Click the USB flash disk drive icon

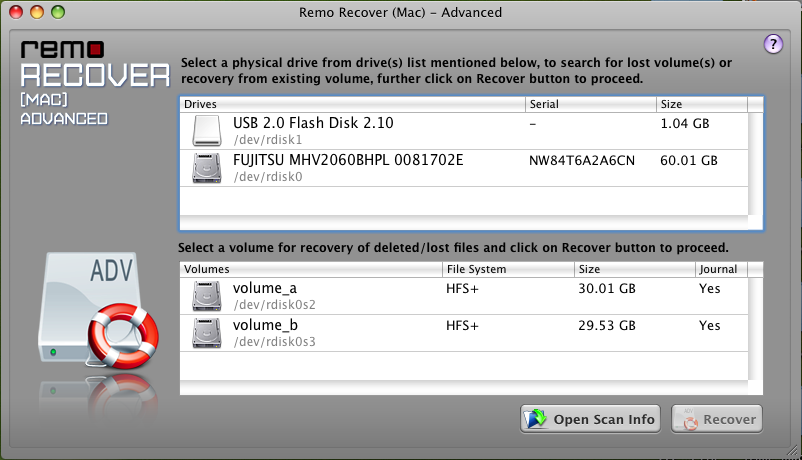(207, 130)
